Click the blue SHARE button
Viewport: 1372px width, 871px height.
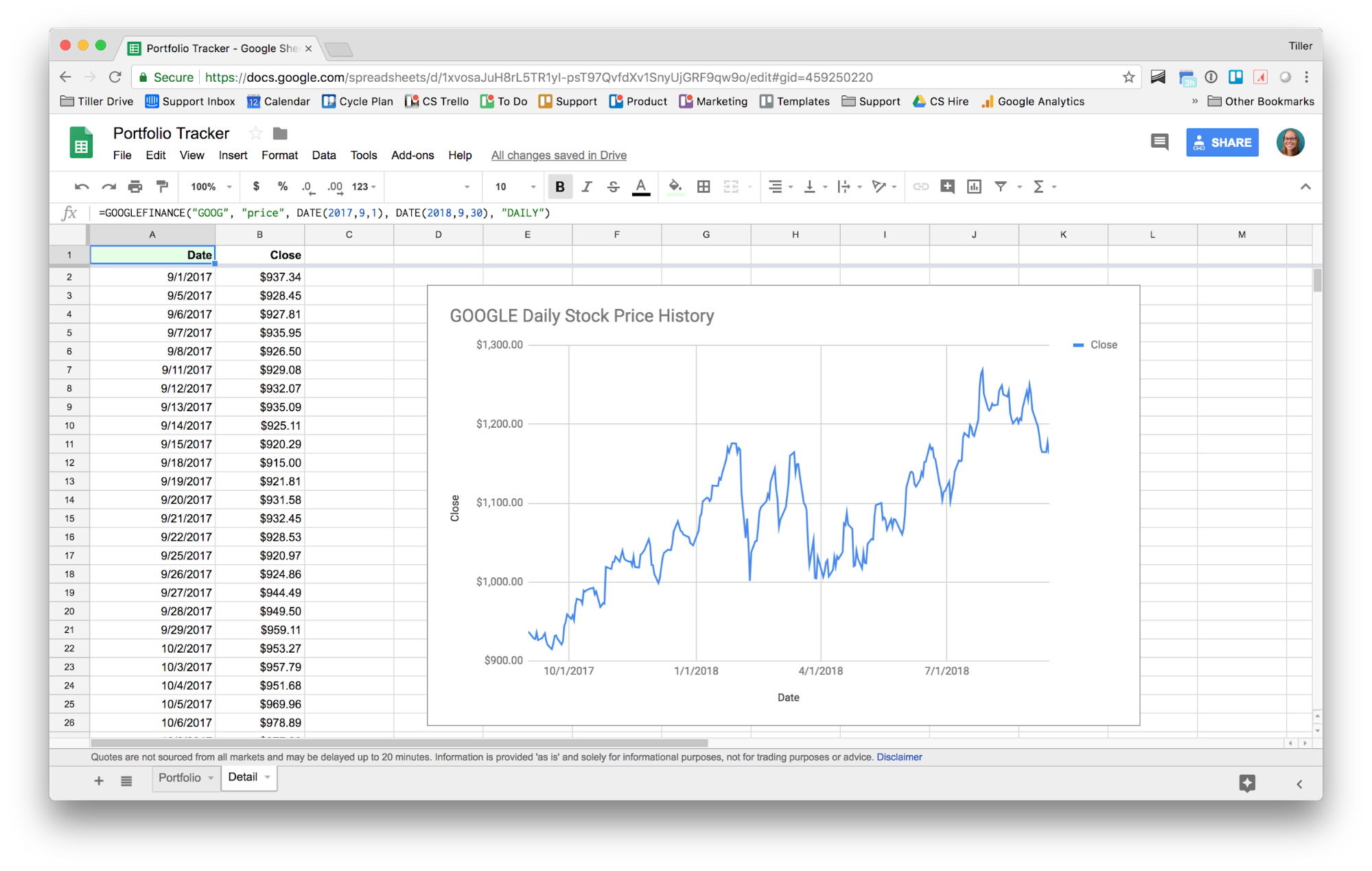tap(1222, 143)
